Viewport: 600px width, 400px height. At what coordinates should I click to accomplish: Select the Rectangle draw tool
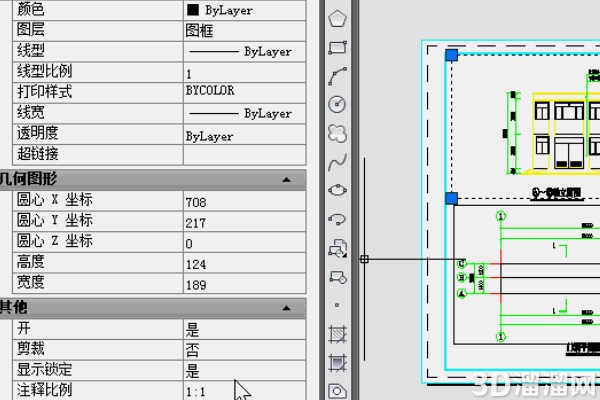click(337, 47)
